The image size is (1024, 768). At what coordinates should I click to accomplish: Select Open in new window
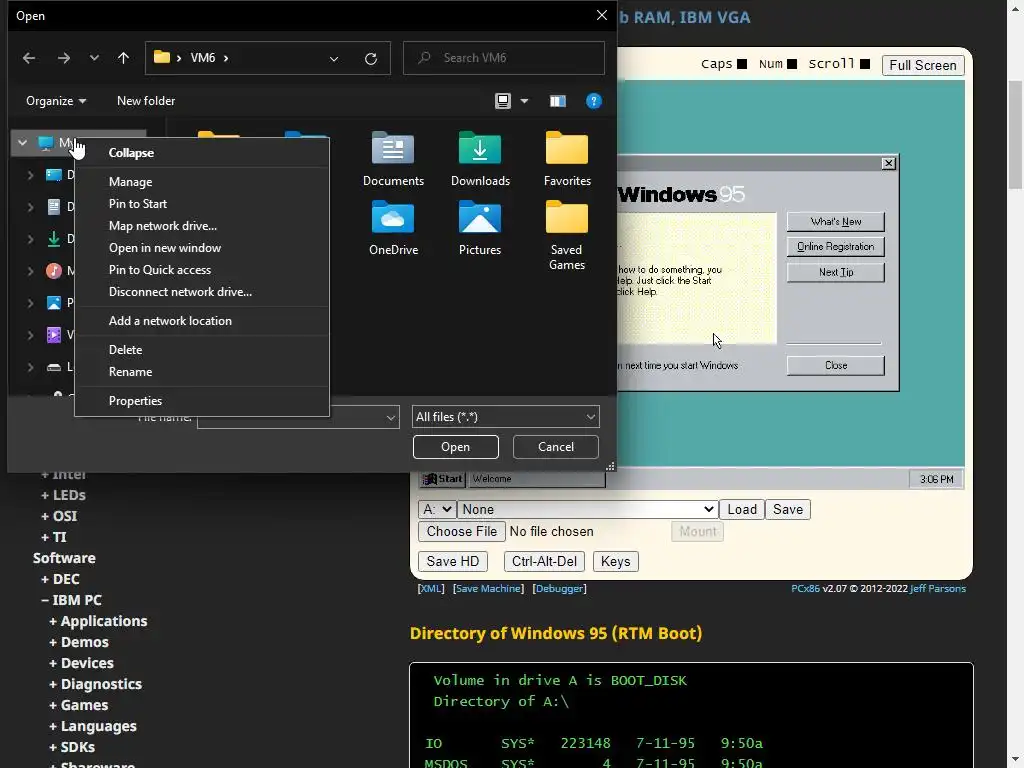202,248
